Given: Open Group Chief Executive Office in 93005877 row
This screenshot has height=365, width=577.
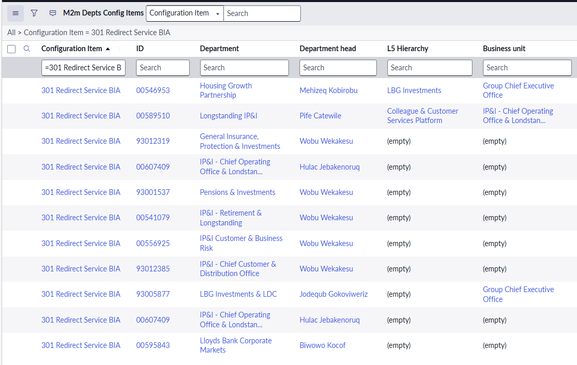Looking at the screenshot, I should tap(518, 294).
